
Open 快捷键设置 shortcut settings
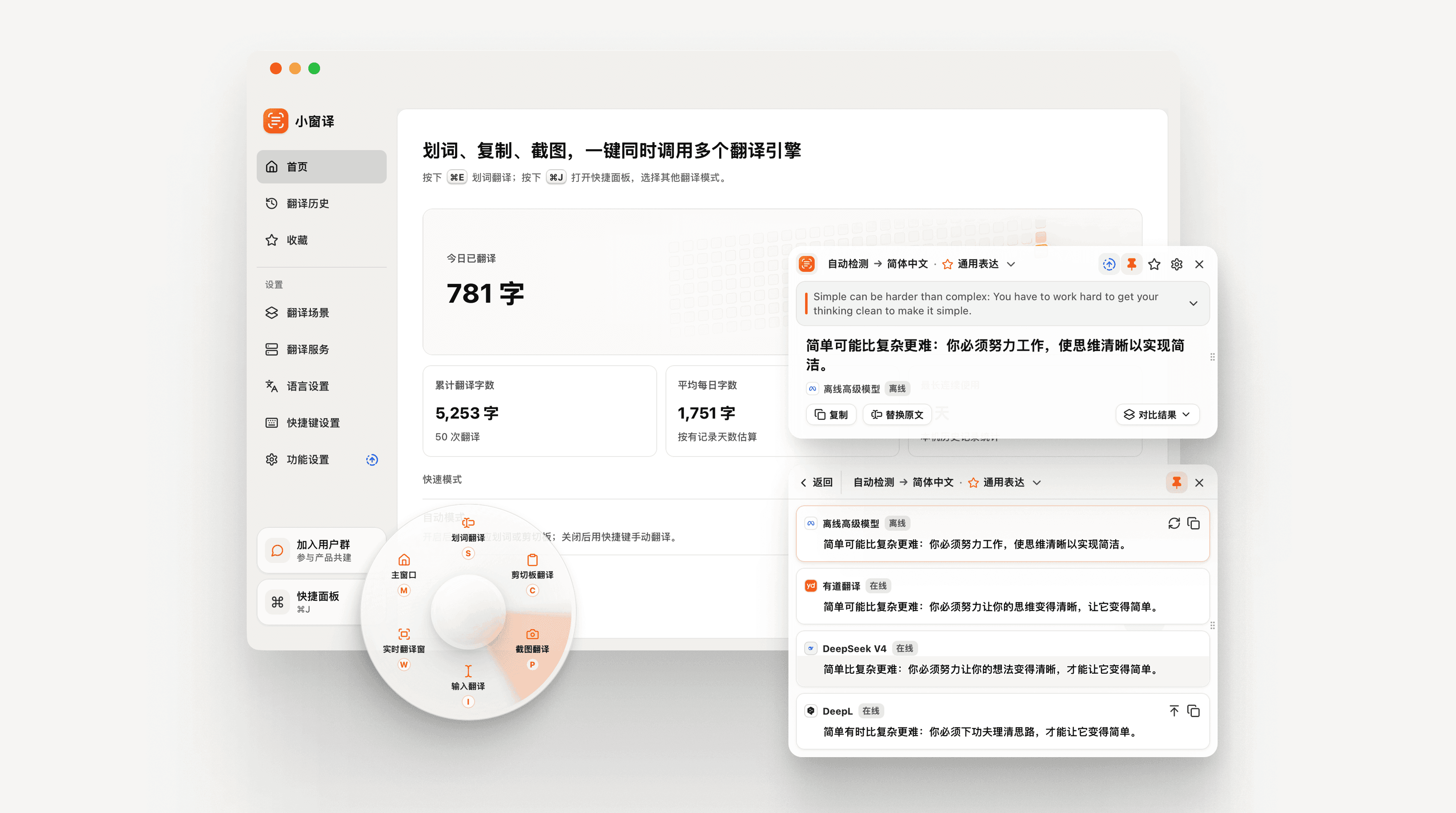pos(321,423)
